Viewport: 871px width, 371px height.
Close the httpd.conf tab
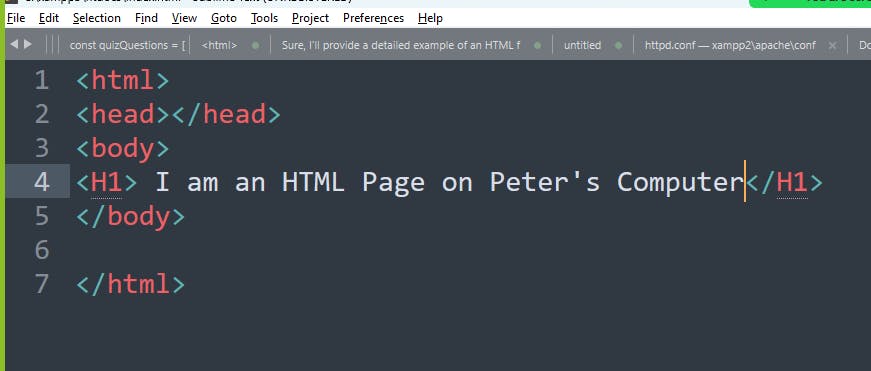832,46
